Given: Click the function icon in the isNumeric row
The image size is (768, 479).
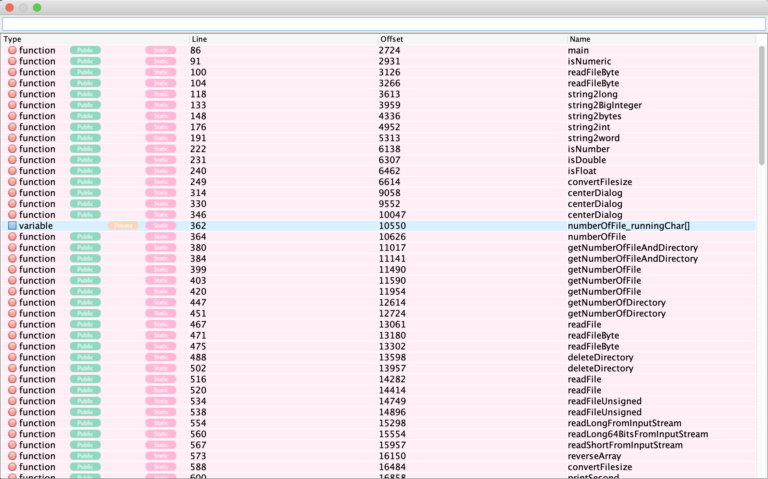Looking at the screenshot, I should click(x=12, y=61).
